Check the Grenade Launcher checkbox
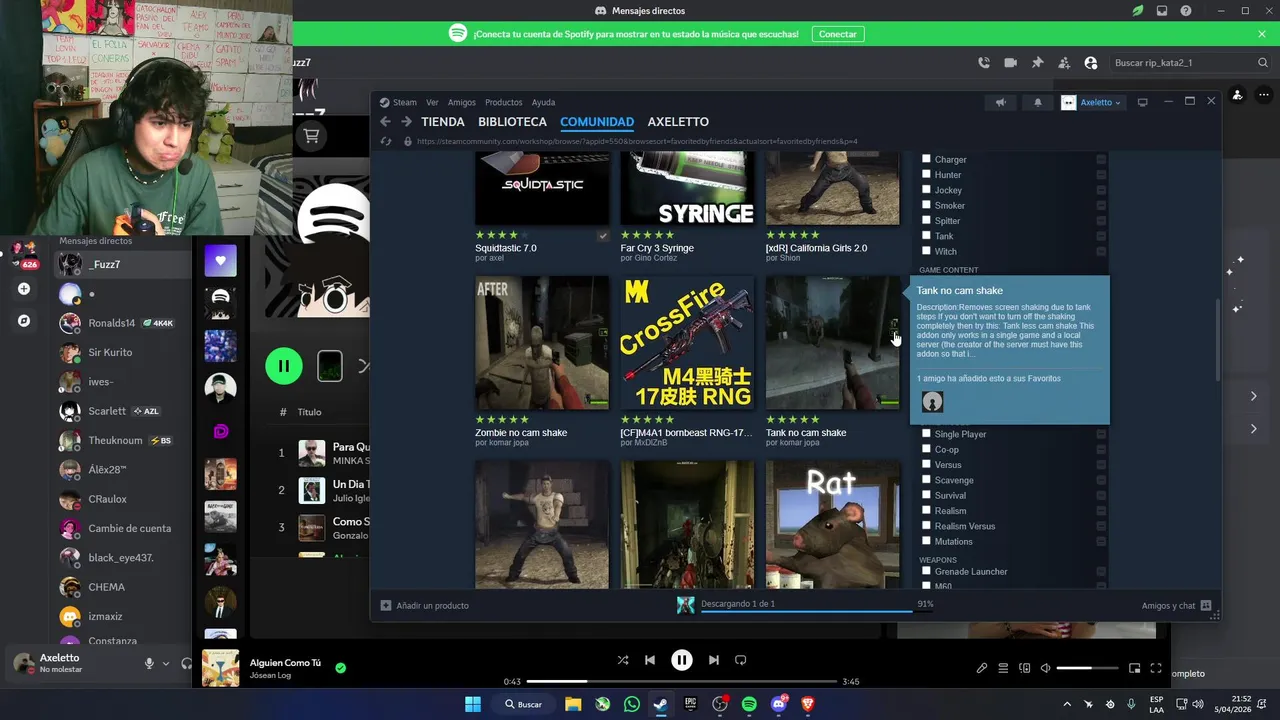This screenshot has height=720, width=1280. pos(926,571)
